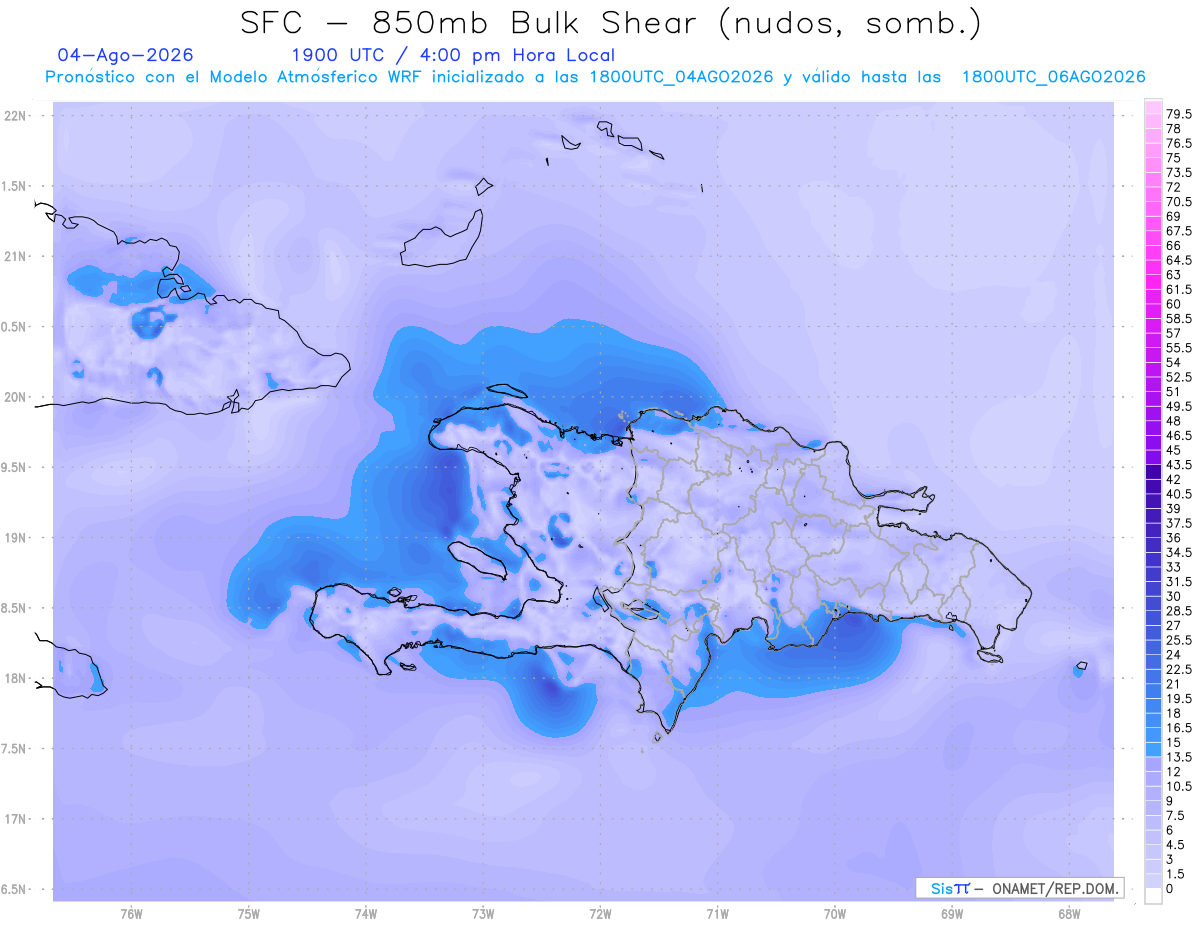
Task: Click the legend value '36'
Action: click(1173, 537)
